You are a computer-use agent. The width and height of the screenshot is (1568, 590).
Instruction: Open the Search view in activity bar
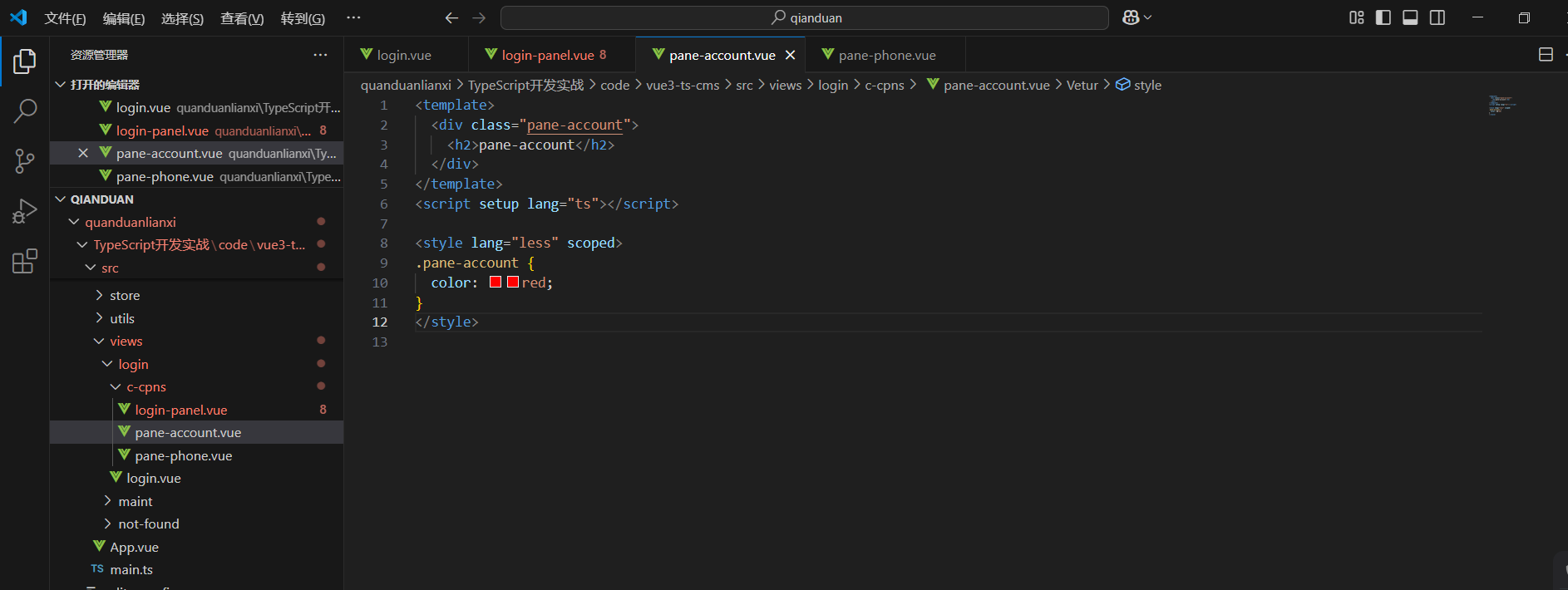25,111
